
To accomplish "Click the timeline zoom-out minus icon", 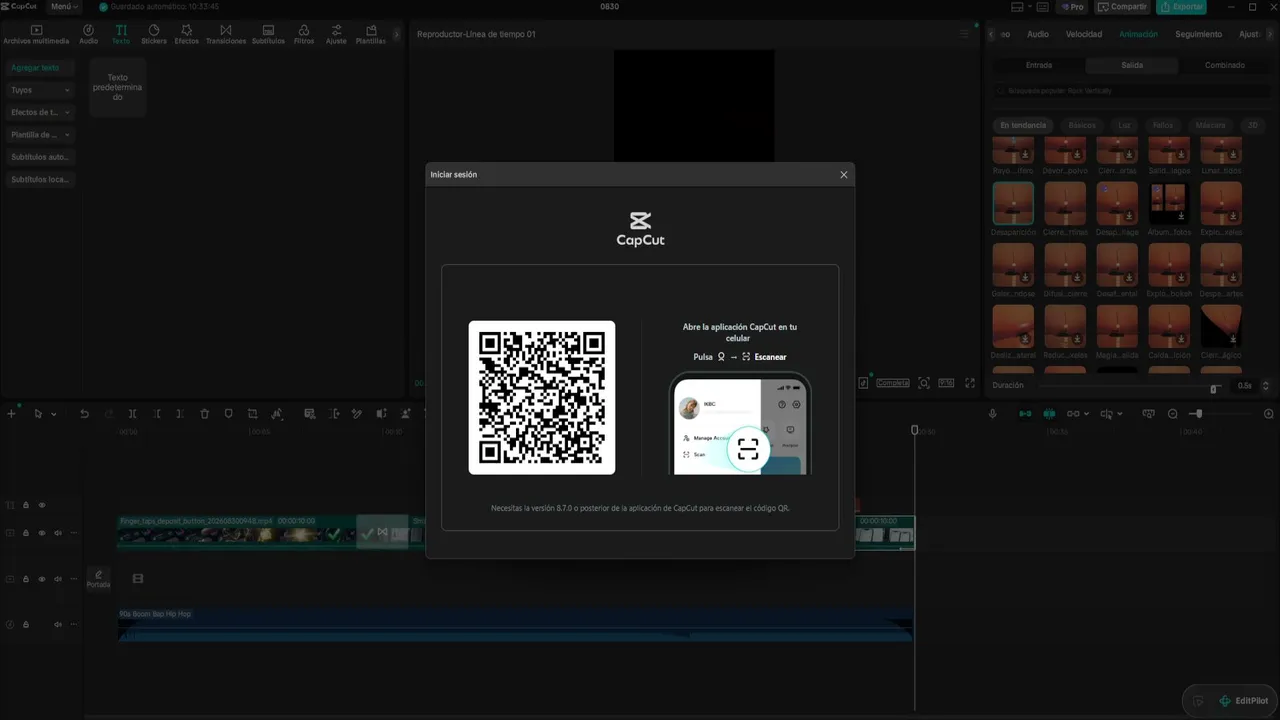I will click(1173, 414).
